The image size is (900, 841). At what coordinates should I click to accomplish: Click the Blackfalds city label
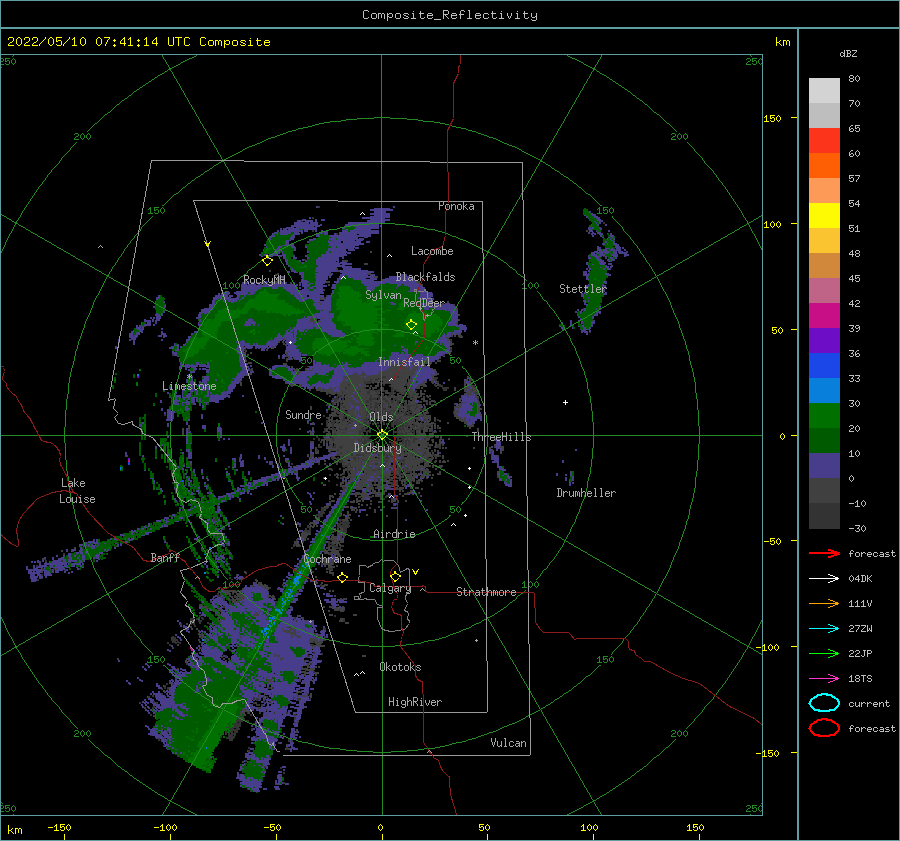(x=425, y=277)
